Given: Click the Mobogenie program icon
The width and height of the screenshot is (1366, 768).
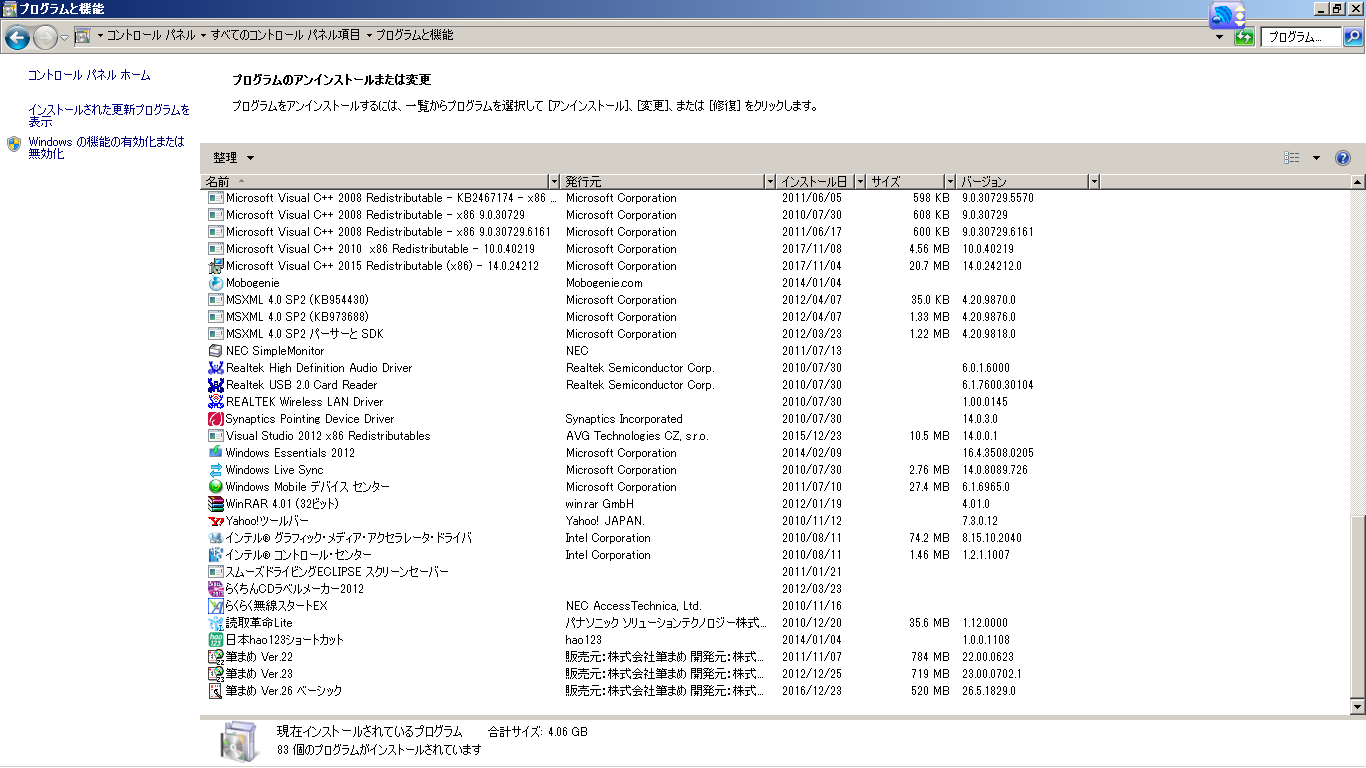Looking at the screenshot, I should (215, 283).
